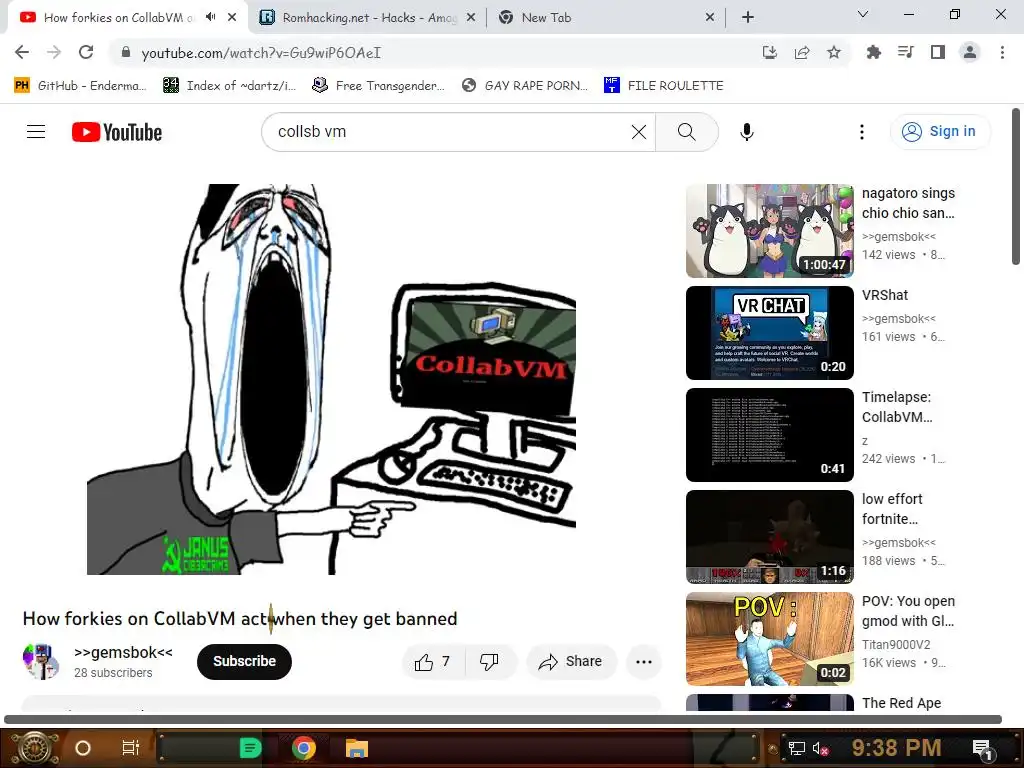Open the low effort fortnite video thumbnail

tap(769, 537)
